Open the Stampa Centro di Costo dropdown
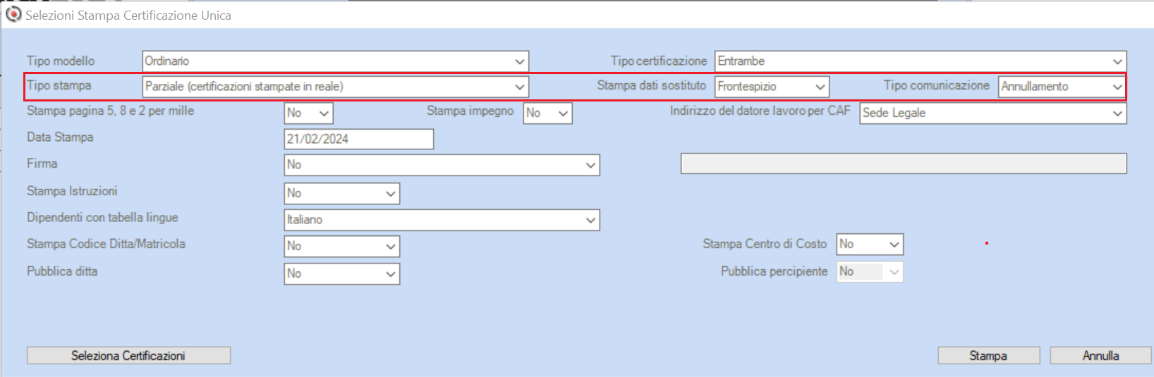 pos(870,244)
